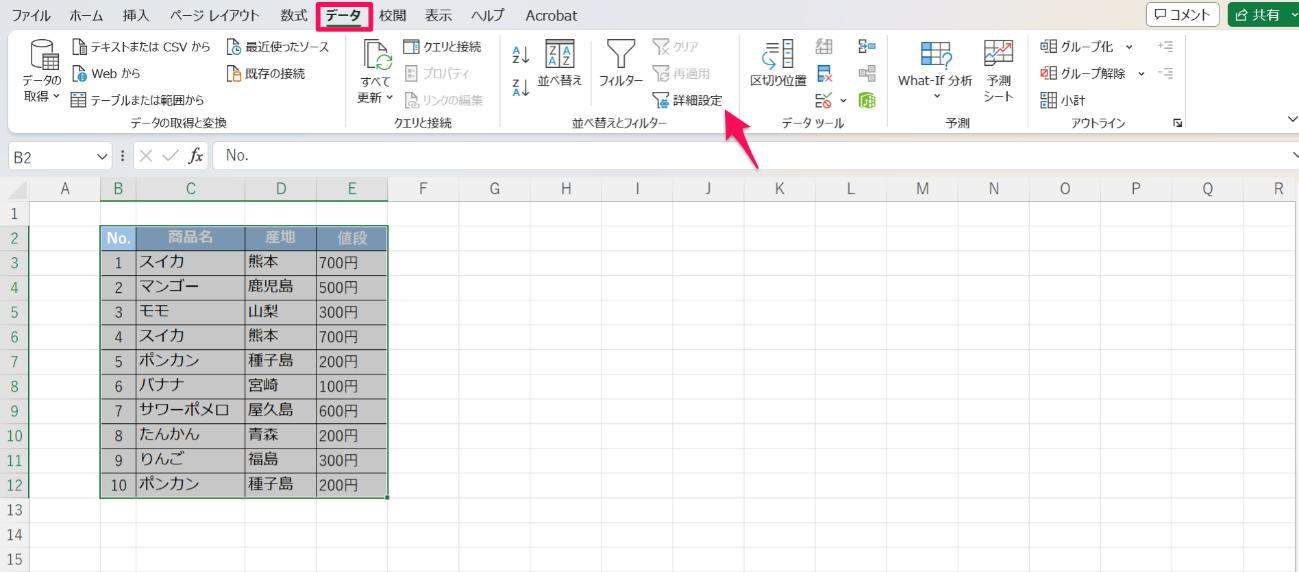
Task: Click the グループ解除 button
Action: pos(1083,73)
